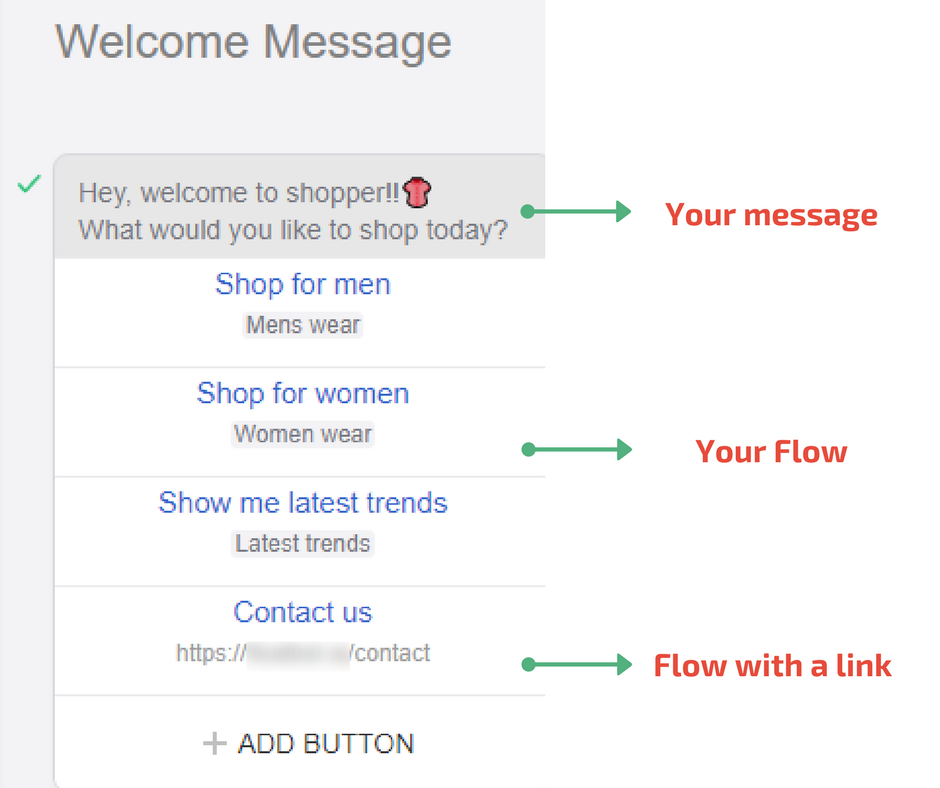
Task: Click the Mens wear flow label
Action: (x=302, y=325)
